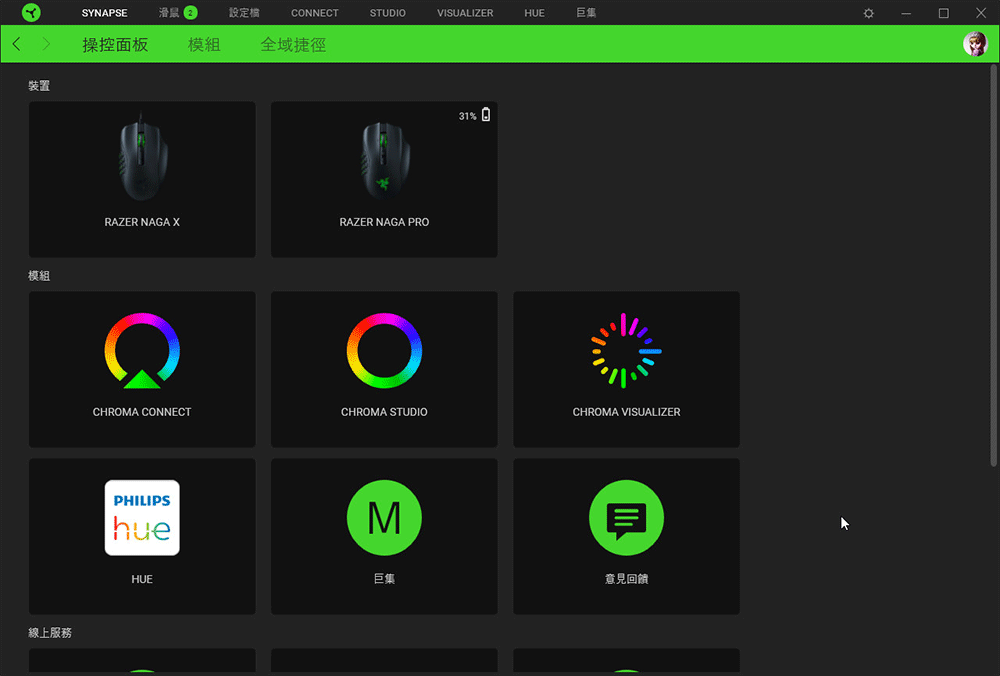Viewport: 1000px width, 676px height.
Task: Open the feedback speech bubble icon
Action: click(x=626, y=518)
